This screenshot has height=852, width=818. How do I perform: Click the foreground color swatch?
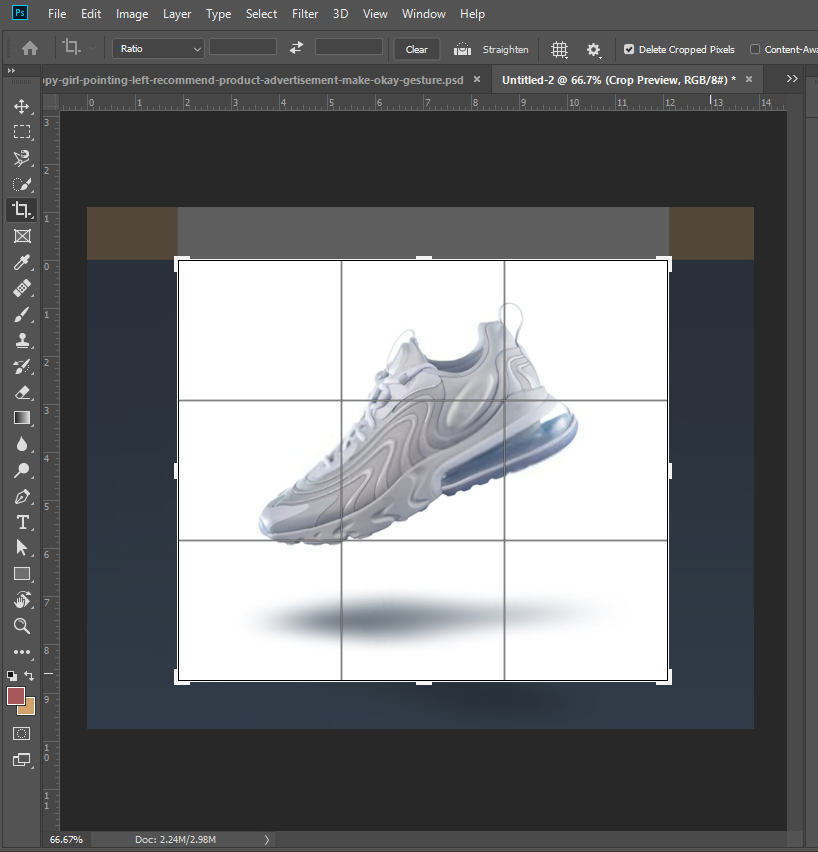15,696
